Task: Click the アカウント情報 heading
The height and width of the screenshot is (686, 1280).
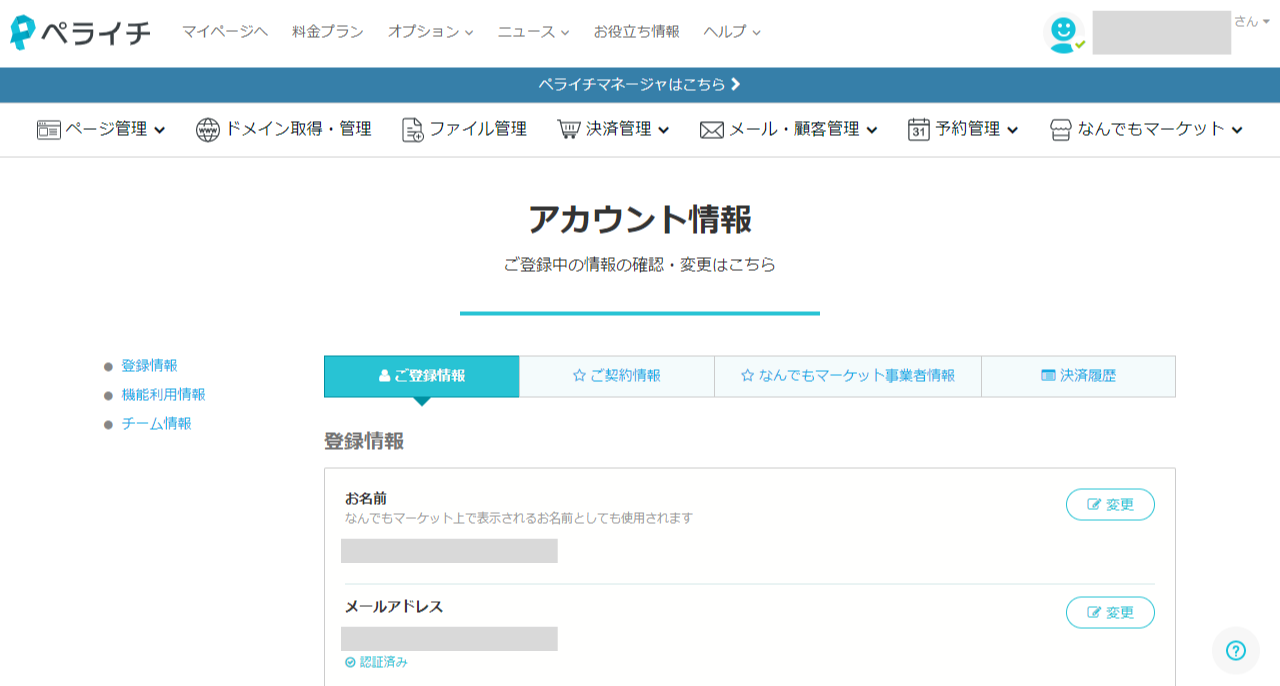Action: point(640,219)
